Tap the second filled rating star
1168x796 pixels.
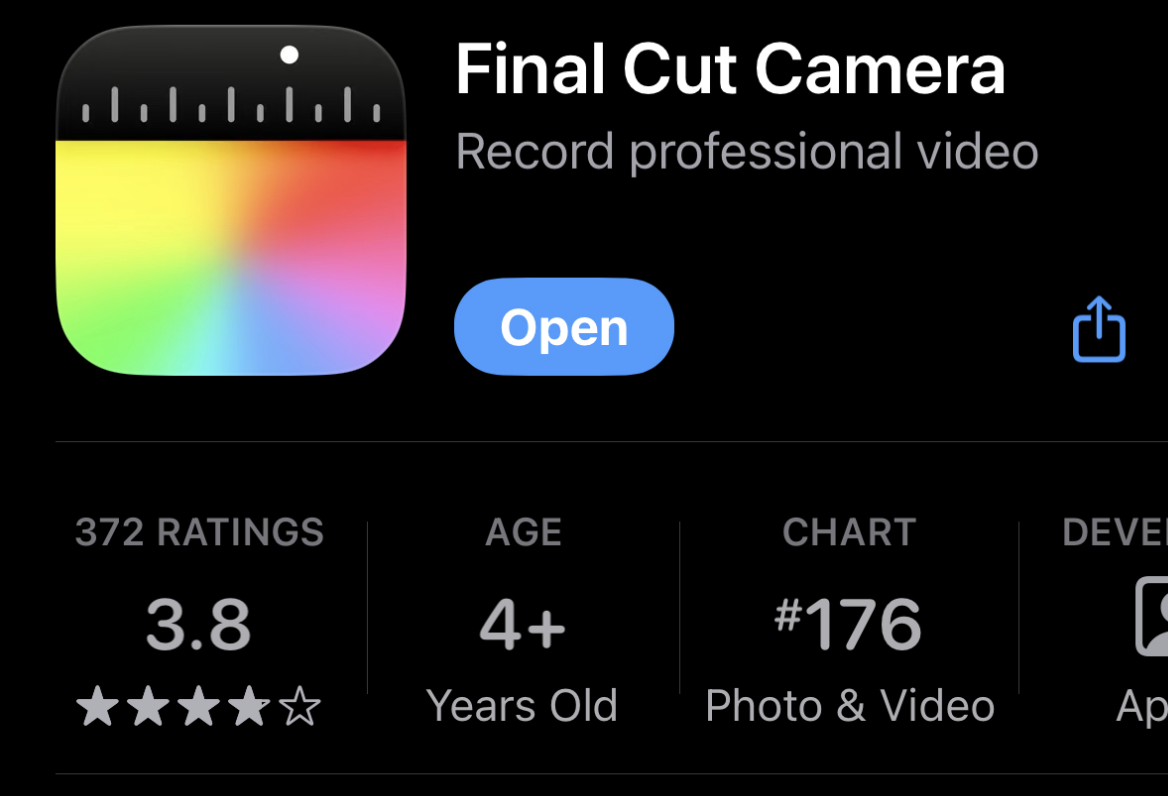148,706
